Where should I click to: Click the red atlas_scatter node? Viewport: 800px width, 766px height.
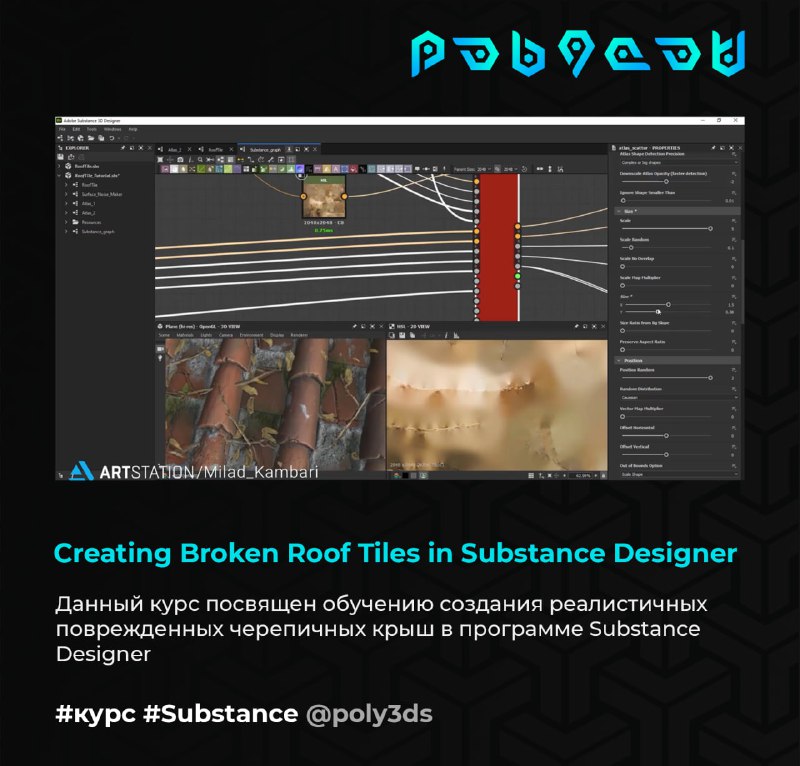click(497, 248)
